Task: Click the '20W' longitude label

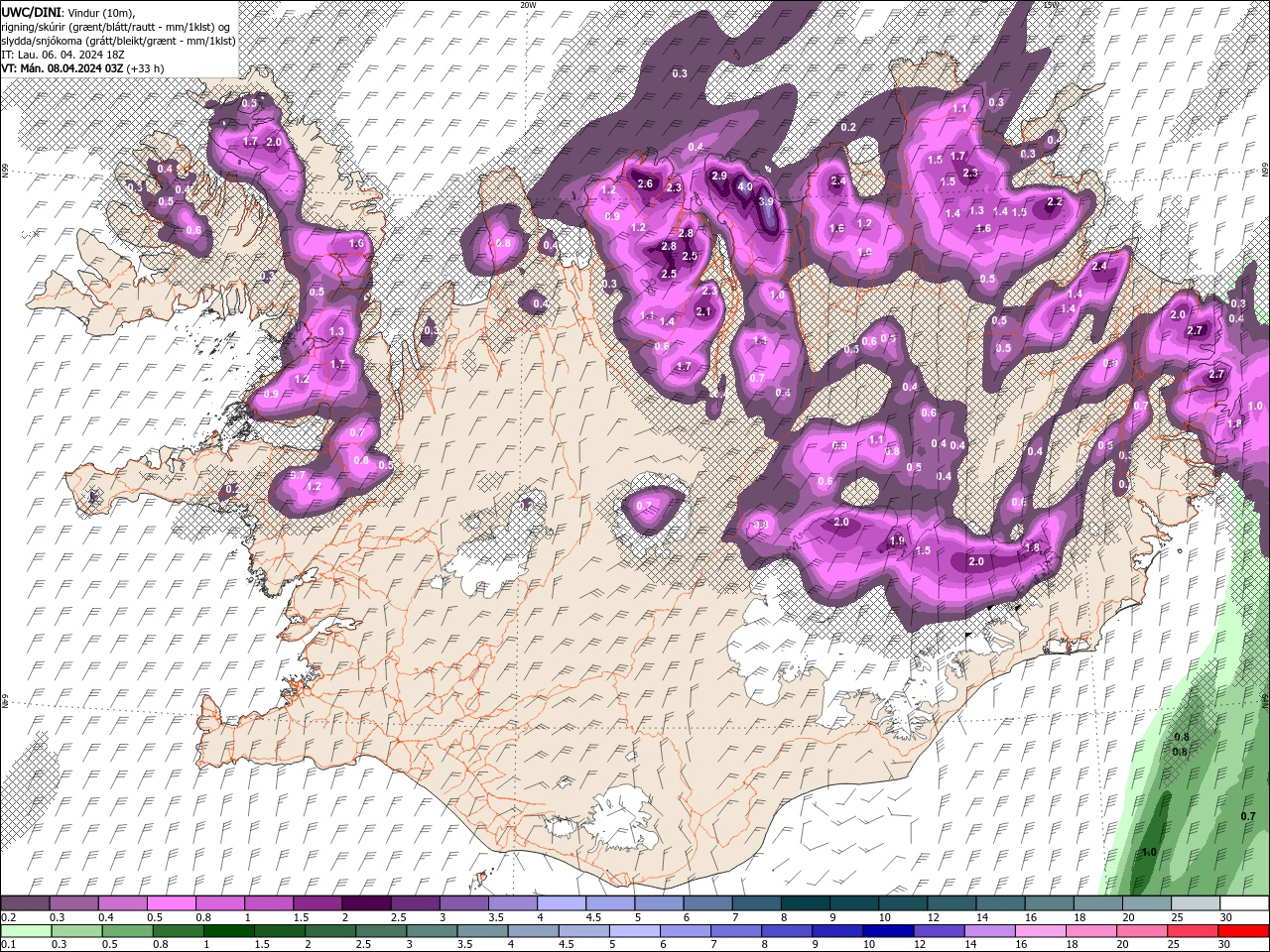Action: 528,4
